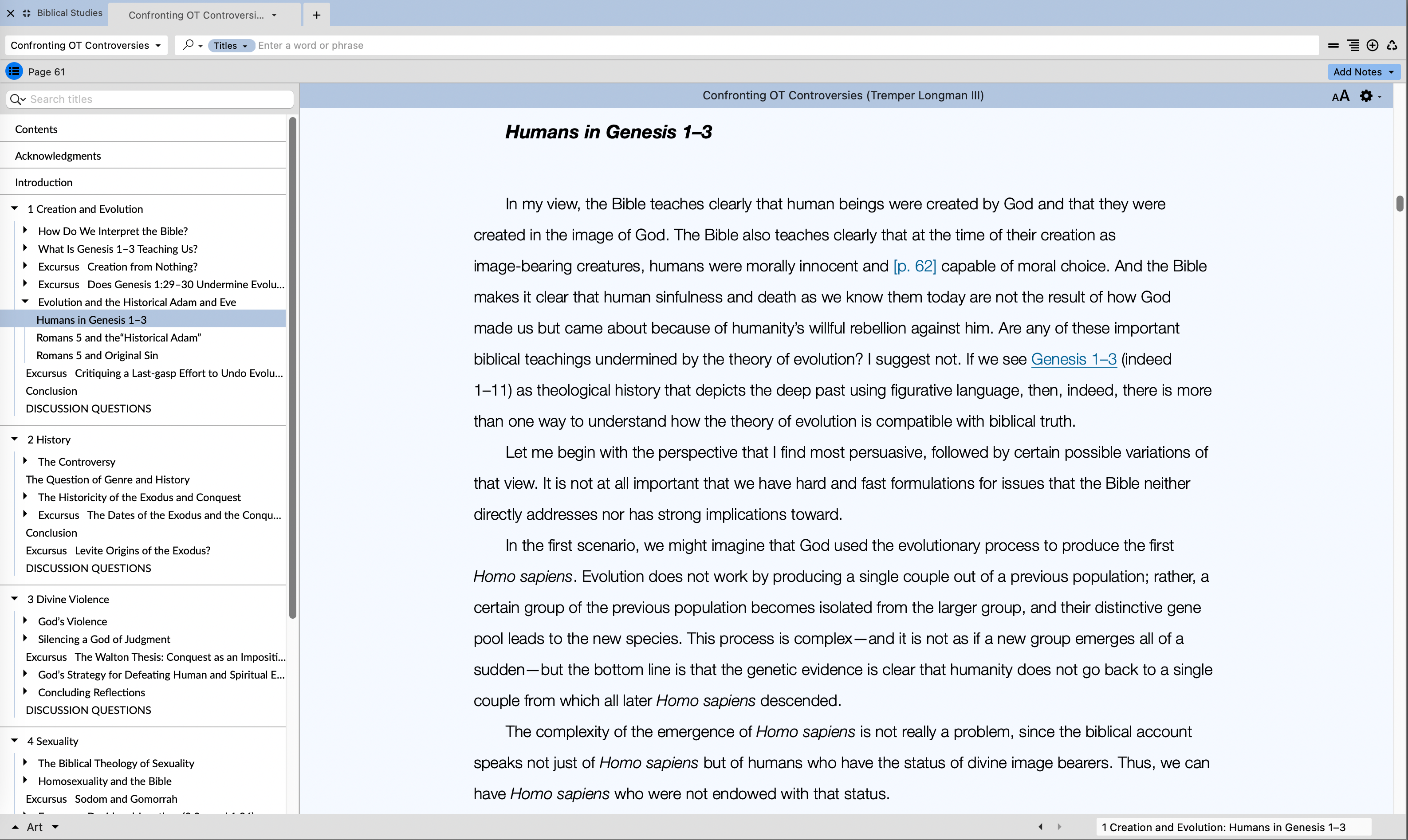This screenshot has height=840, width=1408.
Task: Click the Page 61 reference field
Action: pyautogui.click(x=47, y=72)
